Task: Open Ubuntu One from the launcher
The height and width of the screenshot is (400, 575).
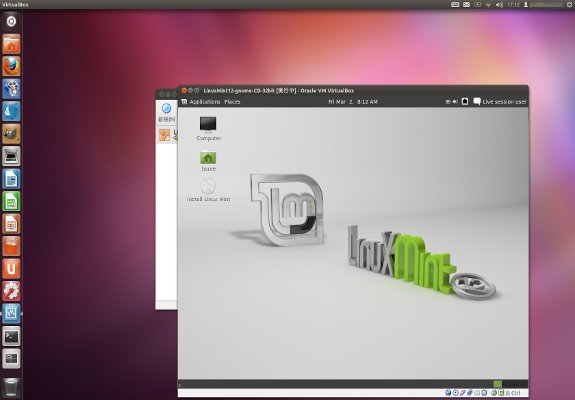Action: click(x=11, y=269)
